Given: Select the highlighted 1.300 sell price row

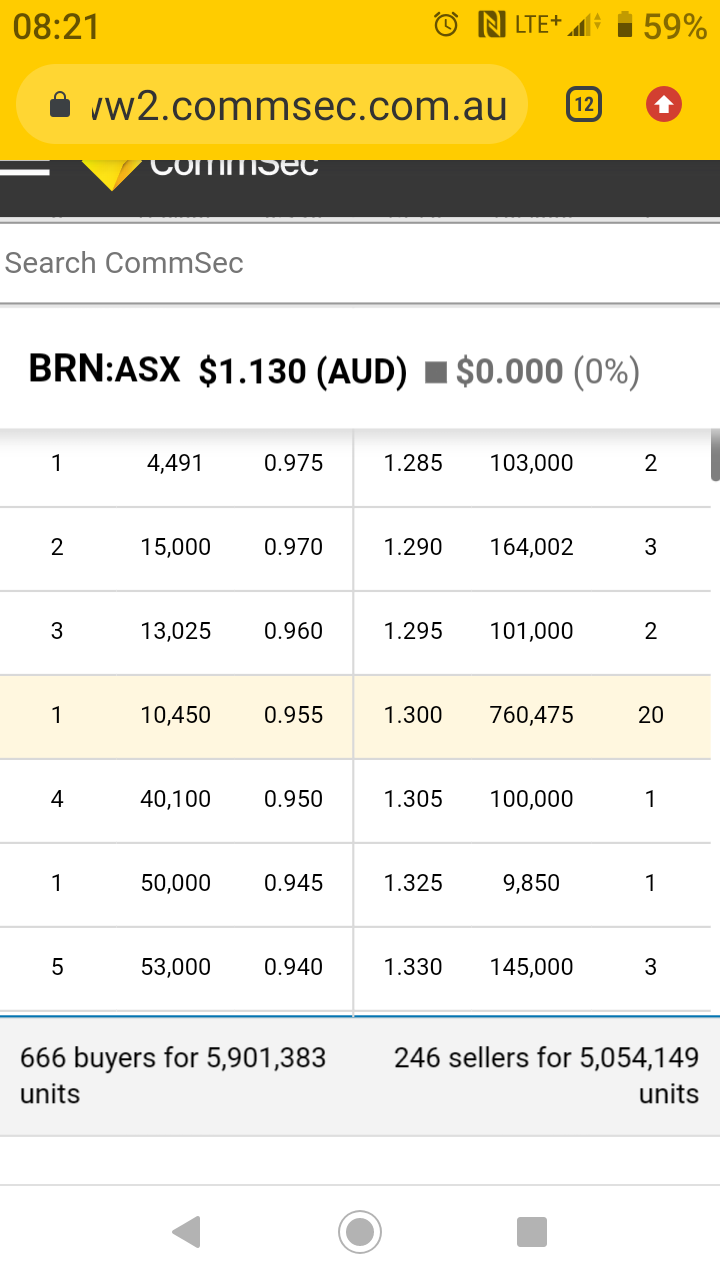Looking at the screenshot, I should (413, 715).
